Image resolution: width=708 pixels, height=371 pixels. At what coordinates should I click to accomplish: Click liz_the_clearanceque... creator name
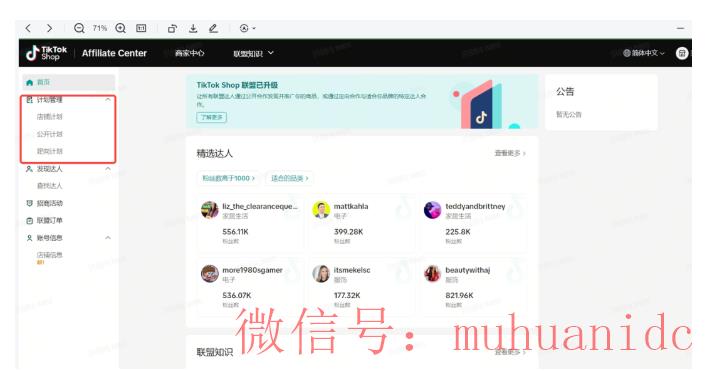pos(260,207)
